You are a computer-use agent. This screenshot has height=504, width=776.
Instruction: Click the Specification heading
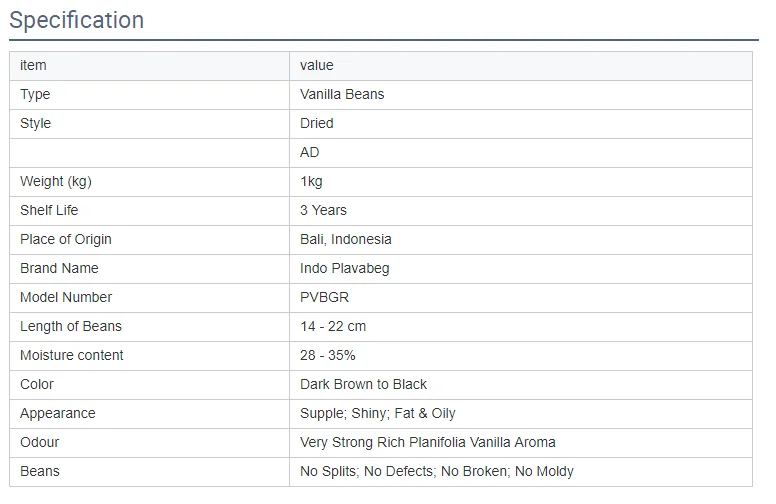[77, 20]
